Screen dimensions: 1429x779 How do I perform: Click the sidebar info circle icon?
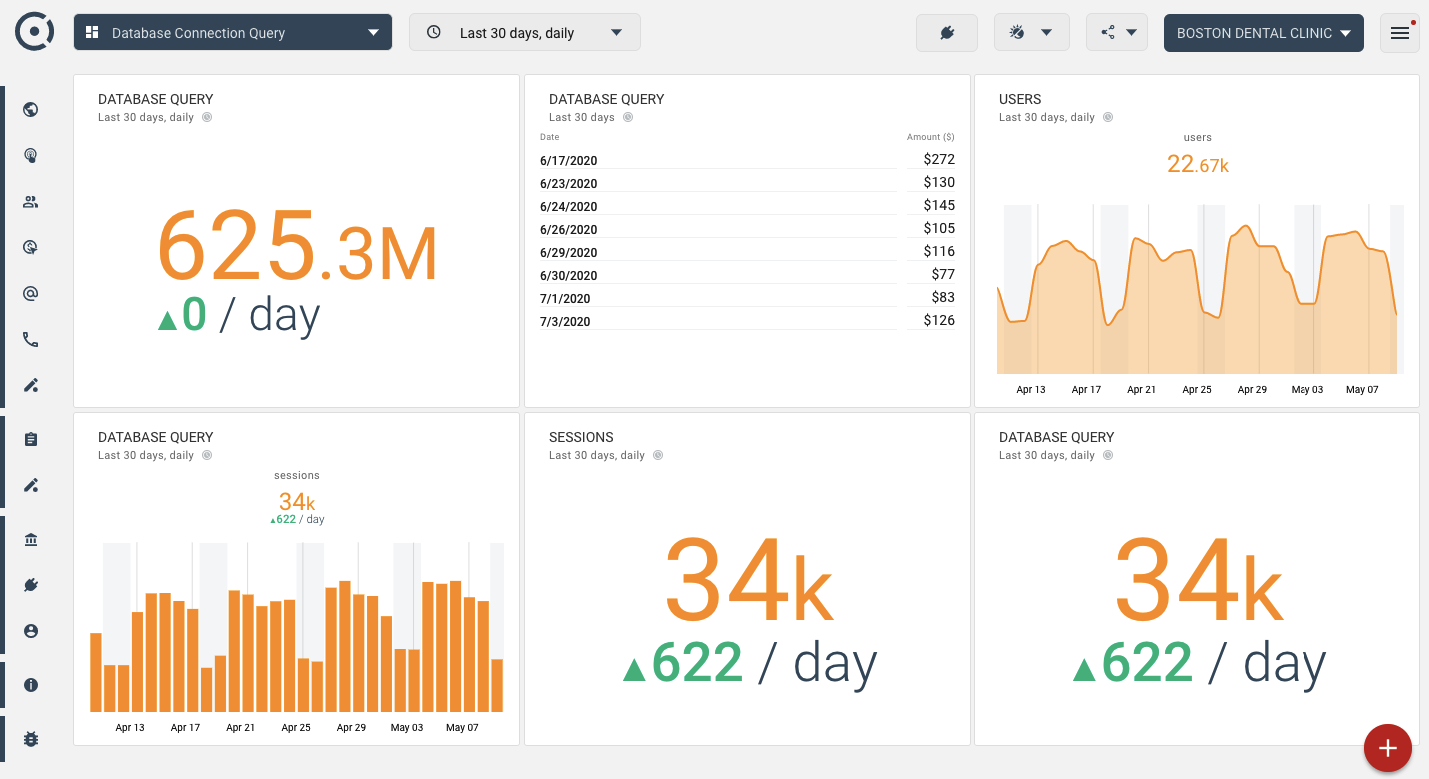click(x=30, y=685)
